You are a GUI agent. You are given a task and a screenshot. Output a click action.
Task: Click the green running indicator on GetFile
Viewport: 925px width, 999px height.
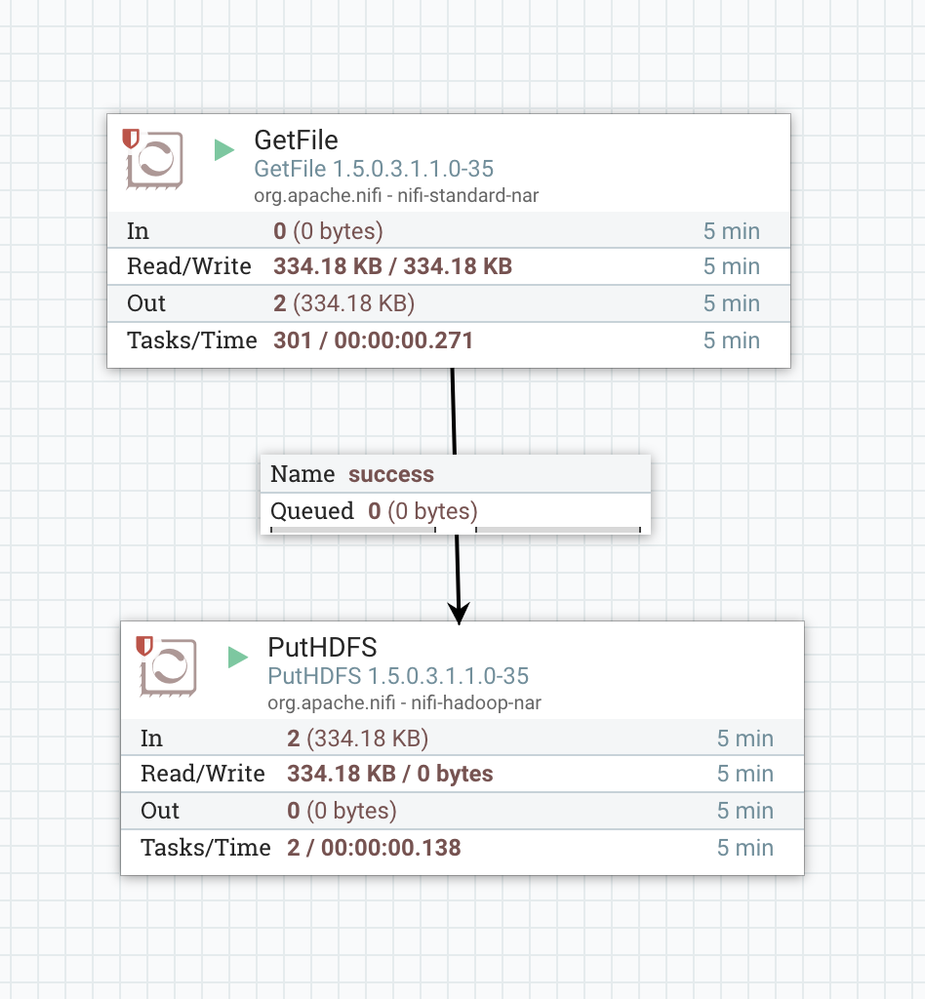224,150
